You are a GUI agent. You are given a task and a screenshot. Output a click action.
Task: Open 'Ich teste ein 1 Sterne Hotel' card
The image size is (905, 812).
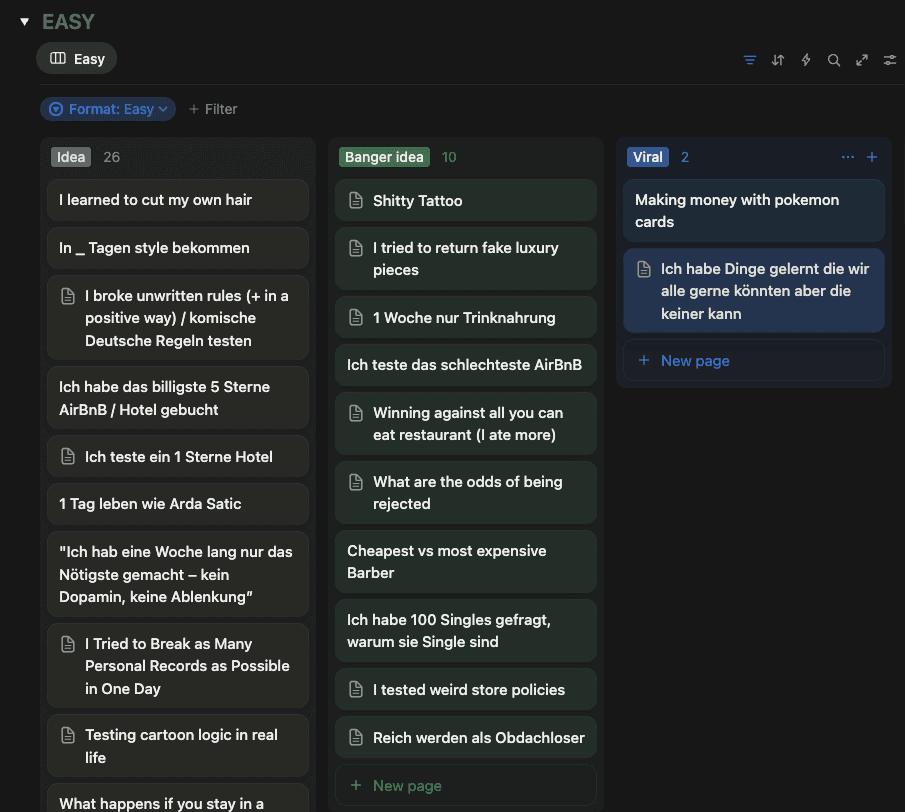[178, 456]
